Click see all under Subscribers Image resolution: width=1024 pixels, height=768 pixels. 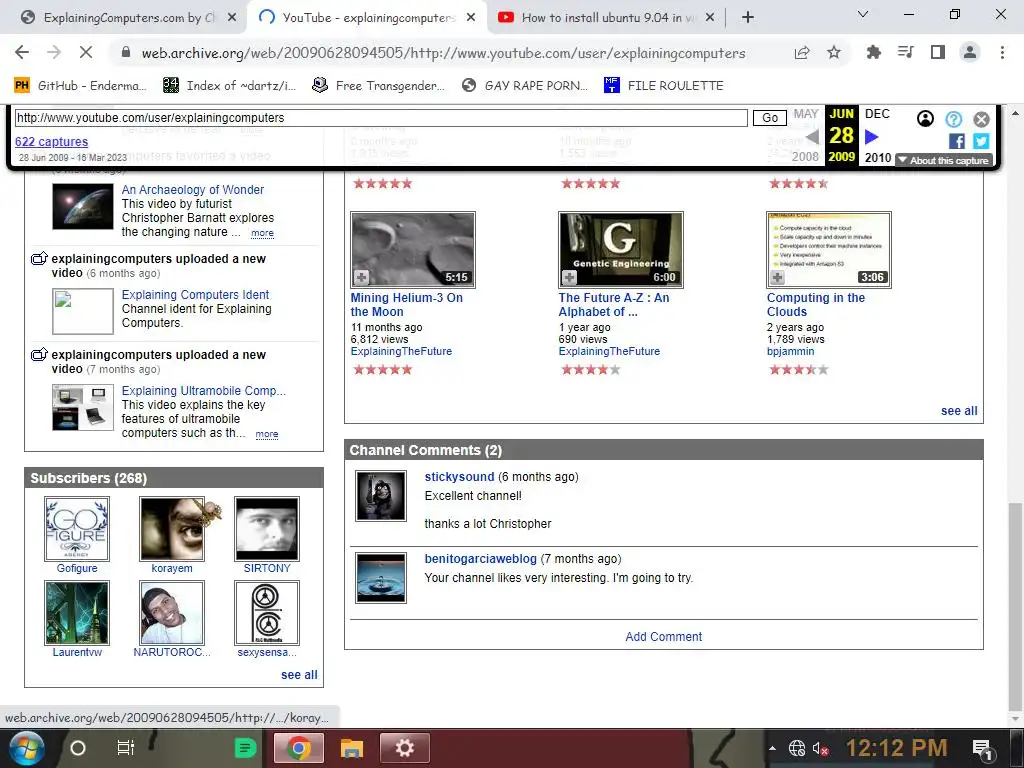tap(299, 675)
